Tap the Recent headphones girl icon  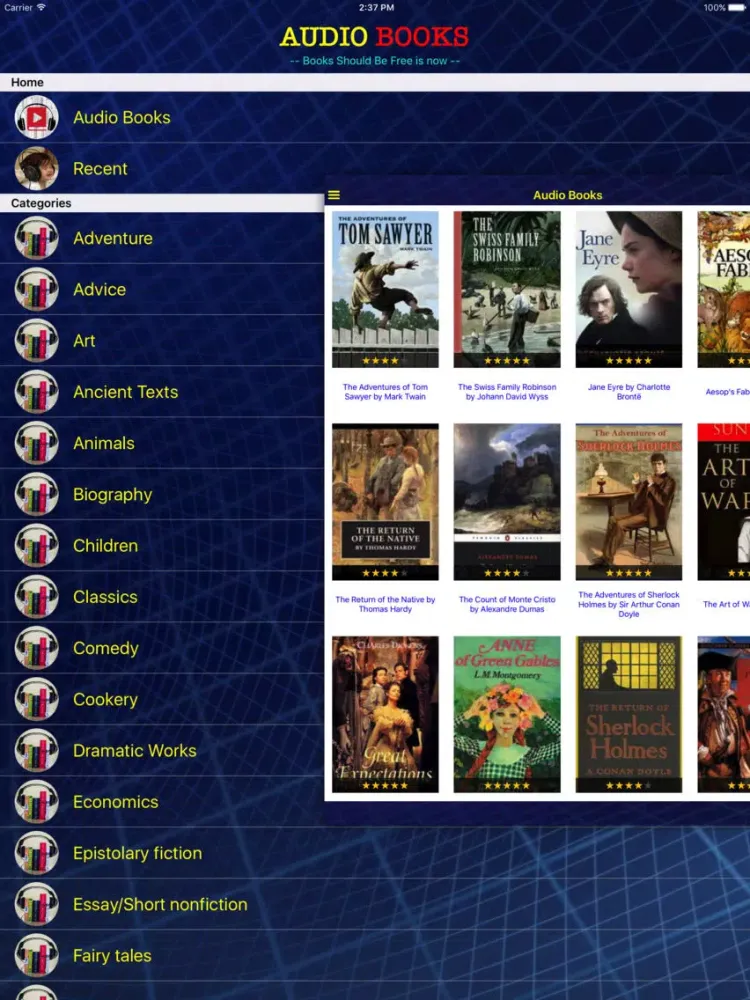[x=36, y=169]
